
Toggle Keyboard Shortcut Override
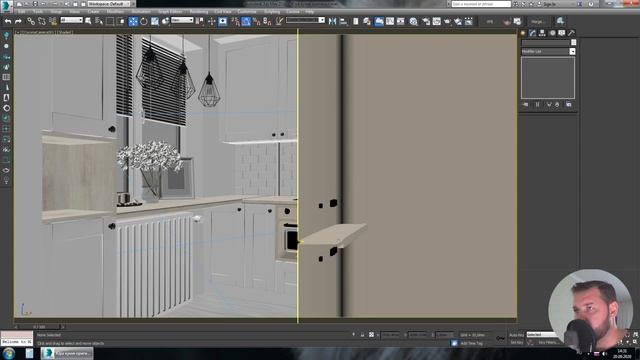click(223, 21)
